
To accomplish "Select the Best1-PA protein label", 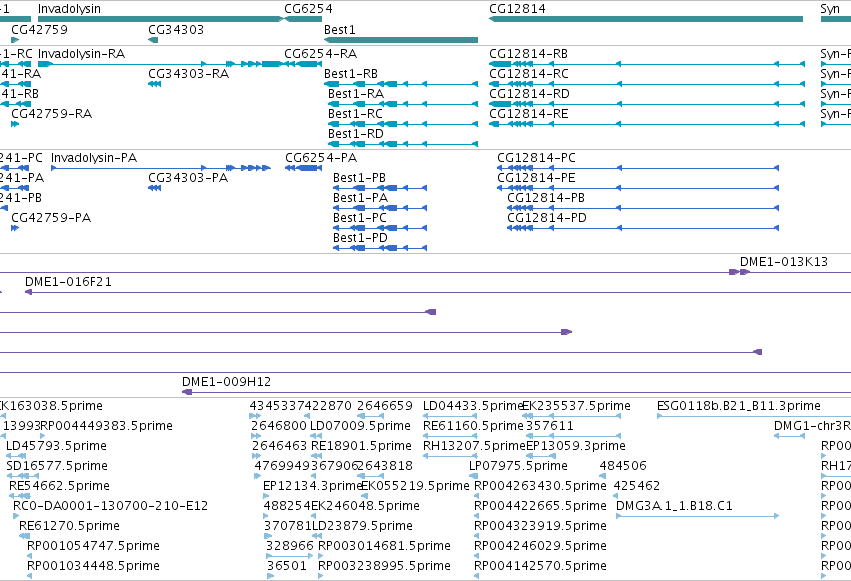I will pyautogui.click(x=360, y=198).
